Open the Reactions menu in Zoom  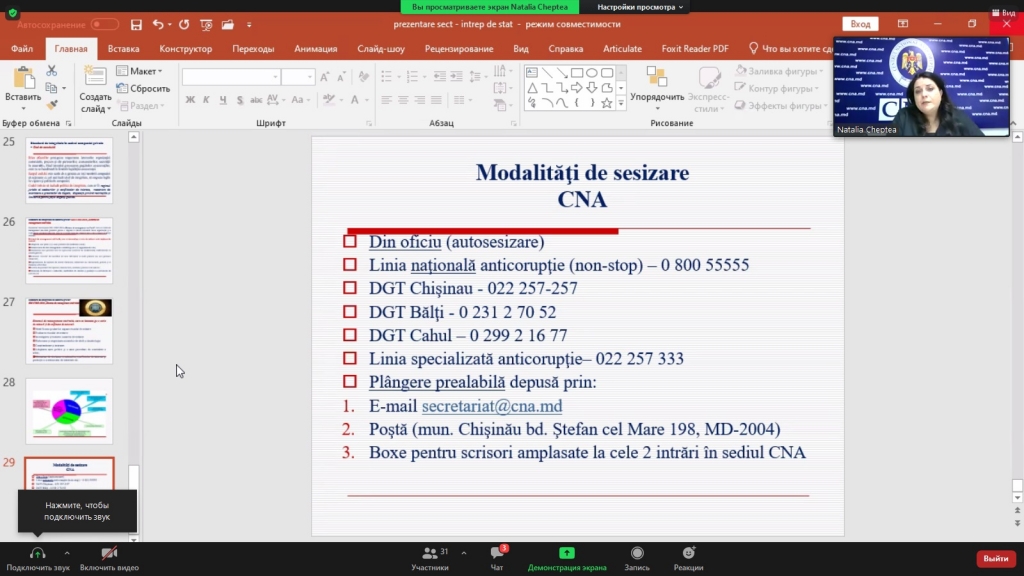pos(688,555)
